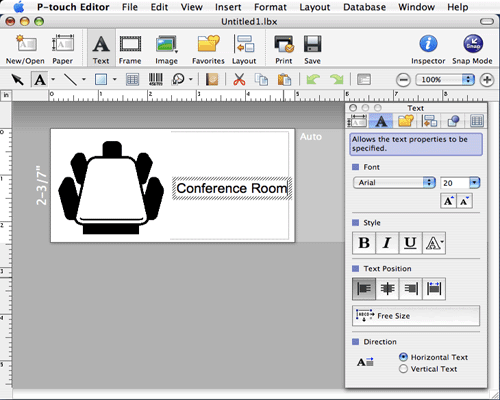500x400 pixels.
Task: Open the Insert menu
Action: point(228,7)
